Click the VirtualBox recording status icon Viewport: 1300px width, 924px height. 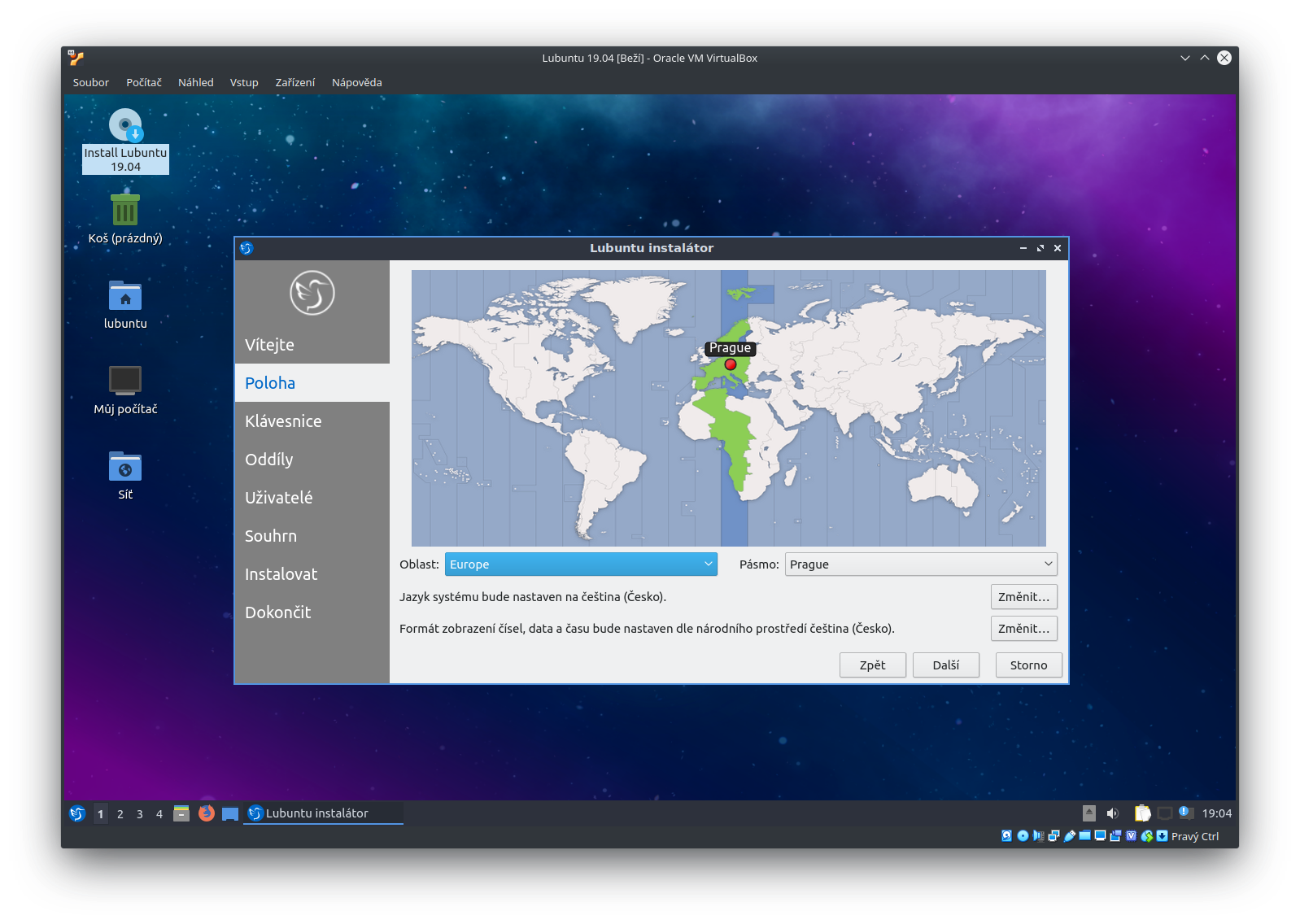click(1115, 836)
